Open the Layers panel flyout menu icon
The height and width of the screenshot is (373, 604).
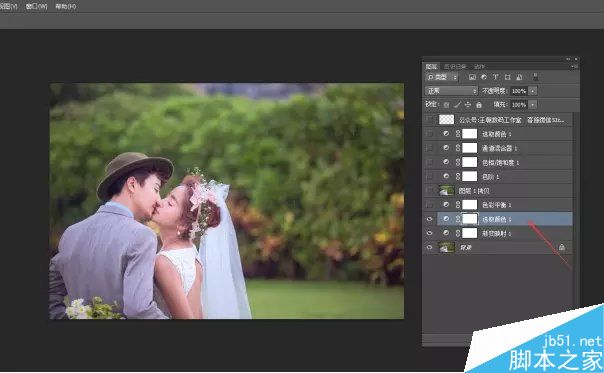click(574, 66)
